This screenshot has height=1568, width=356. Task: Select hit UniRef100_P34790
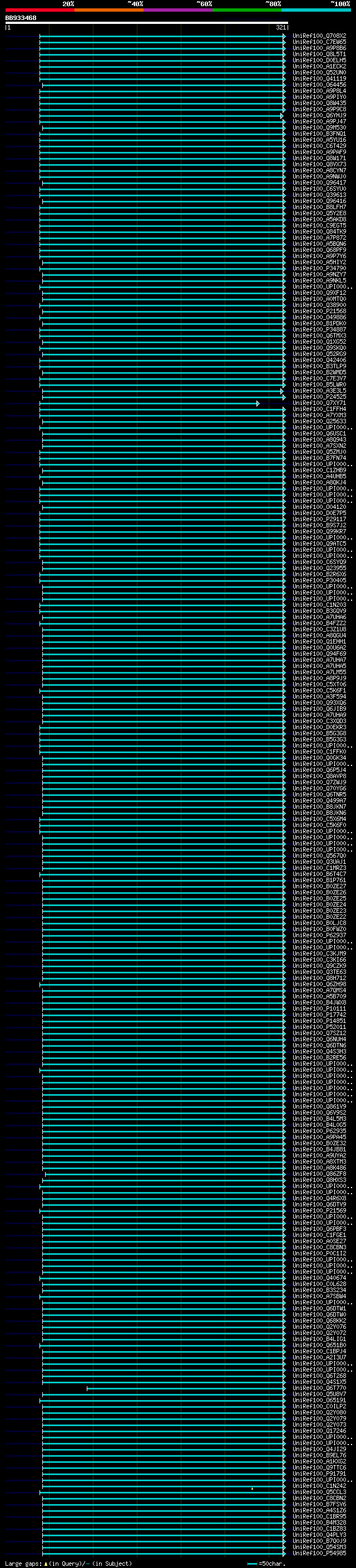tap(319, 269)
